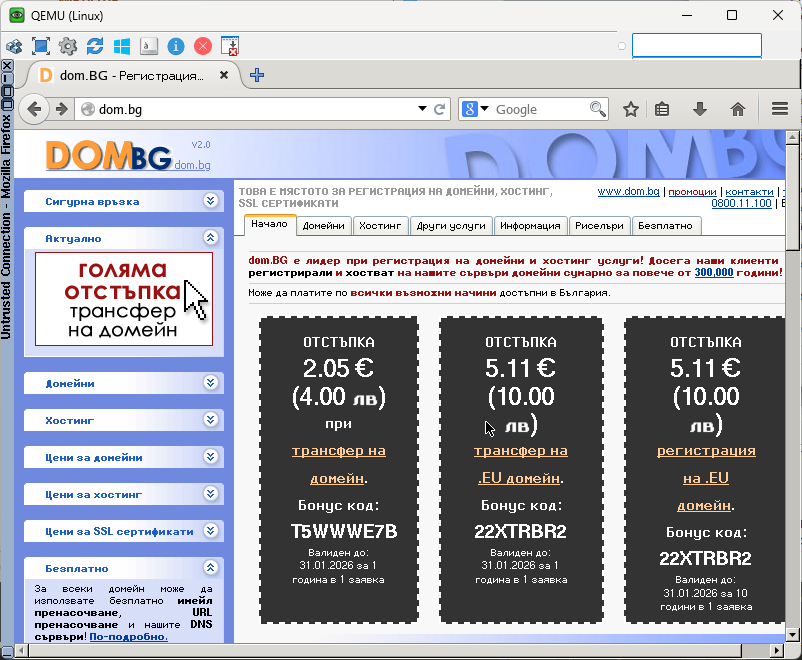This screenshot has height=660, width=802.
Task: Open the blue info icon
Action: pyautogui.click(x=175, y=46)
